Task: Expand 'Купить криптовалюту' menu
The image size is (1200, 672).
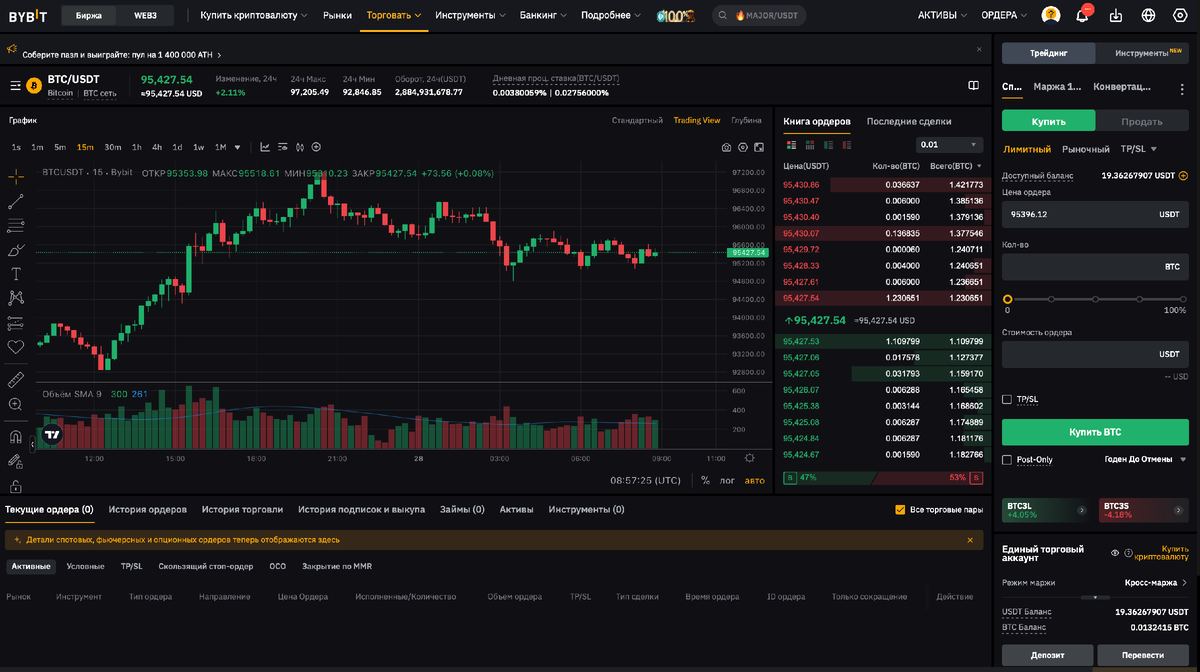Action: (256, 15)
